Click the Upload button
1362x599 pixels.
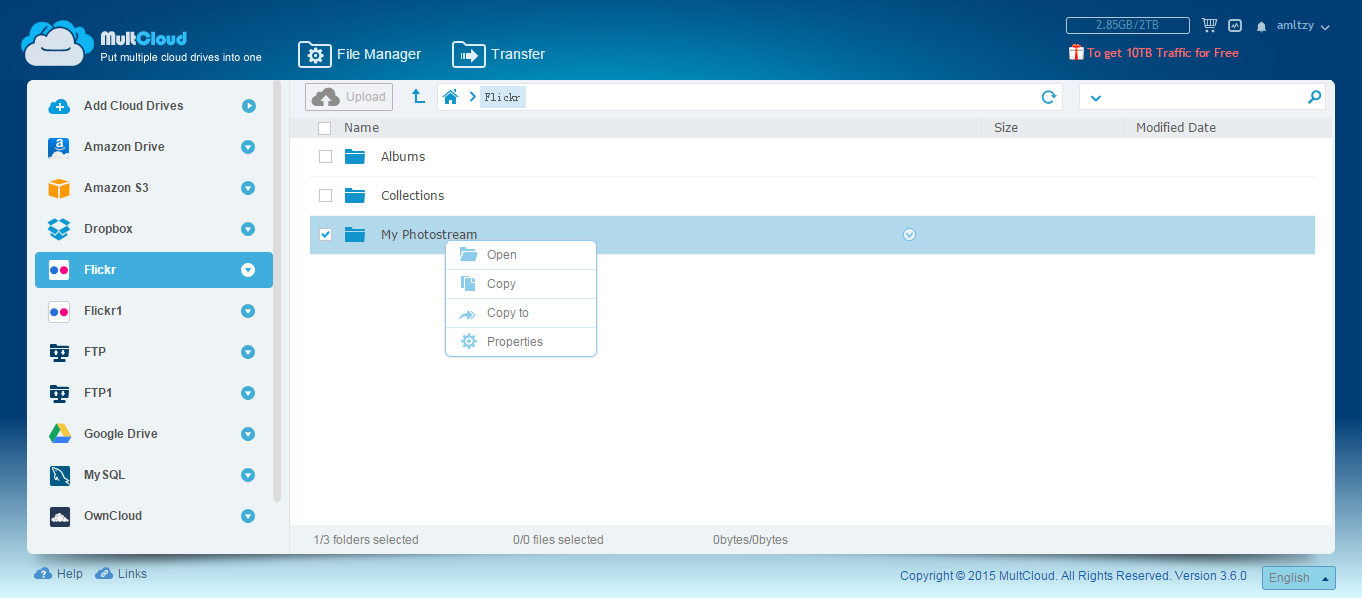(349, 97)
